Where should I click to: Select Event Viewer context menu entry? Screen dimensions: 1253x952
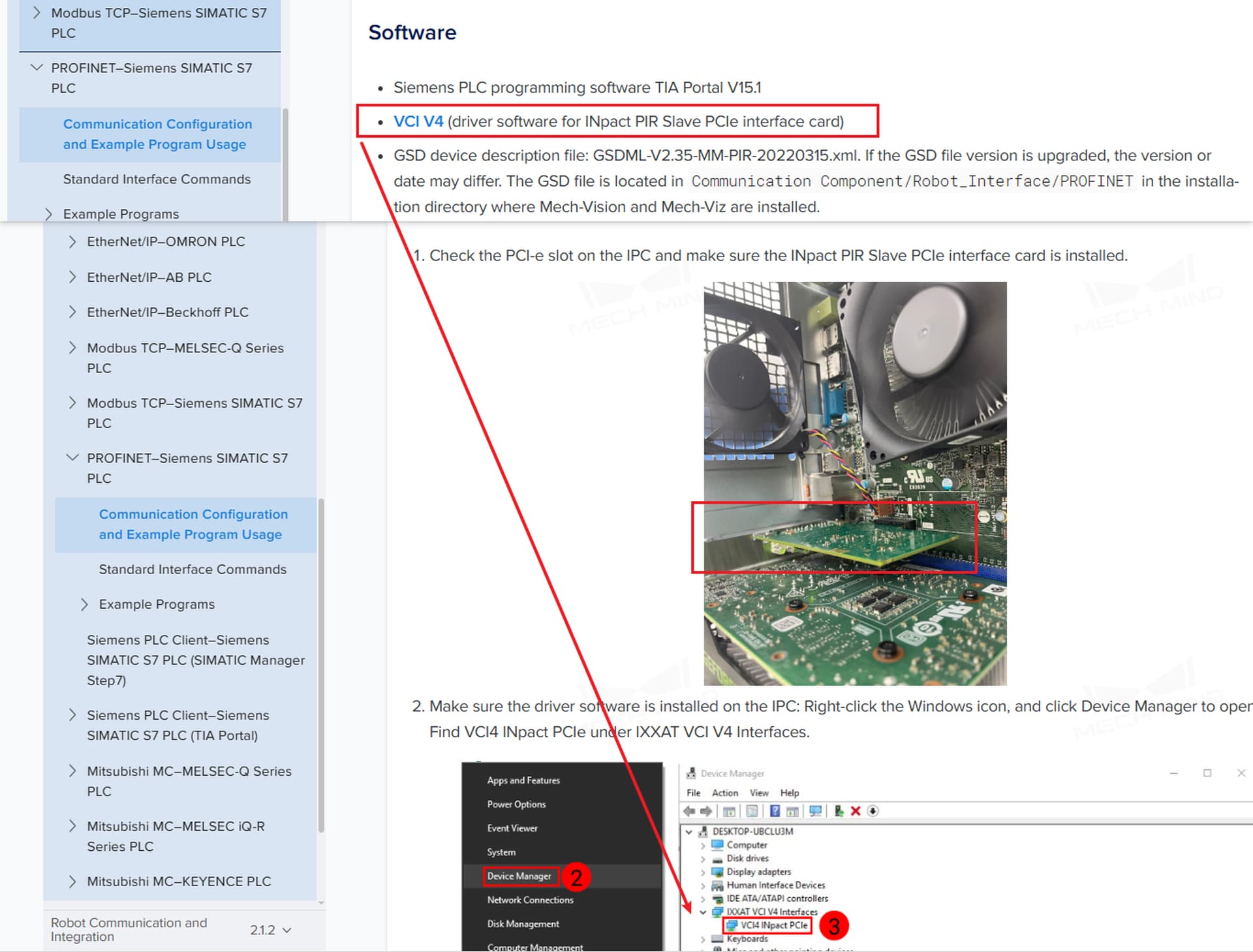pyautogui.click(x=512, y=828)
